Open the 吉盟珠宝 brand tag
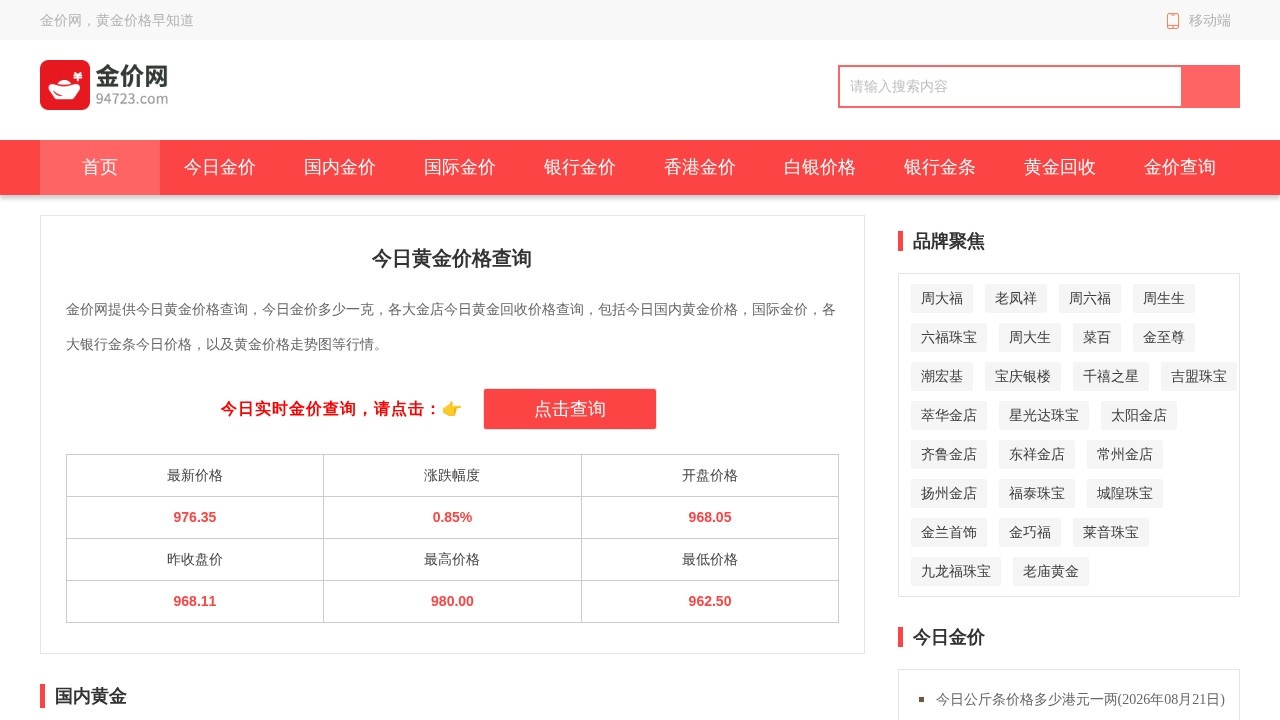This screenshot has height=720, width=1280. 1199,376
